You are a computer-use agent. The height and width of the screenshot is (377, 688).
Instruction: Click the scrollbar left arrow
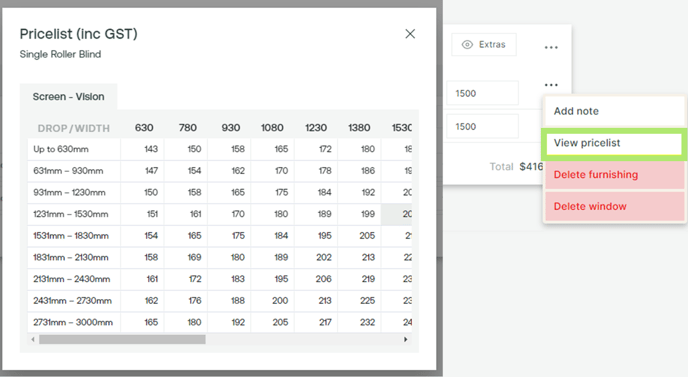(33, 339)
